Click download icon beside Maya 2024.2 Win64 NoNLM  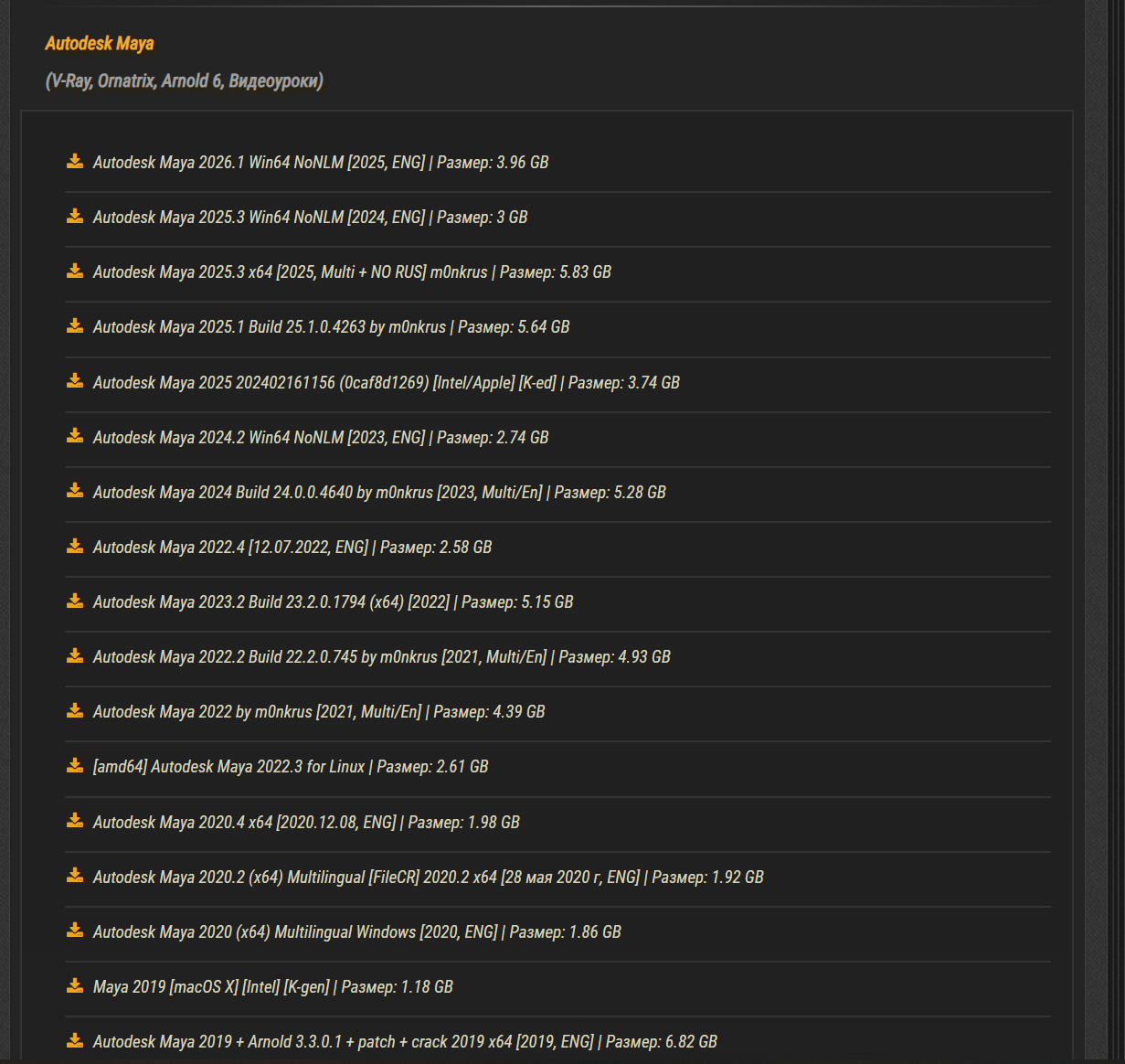75,436
